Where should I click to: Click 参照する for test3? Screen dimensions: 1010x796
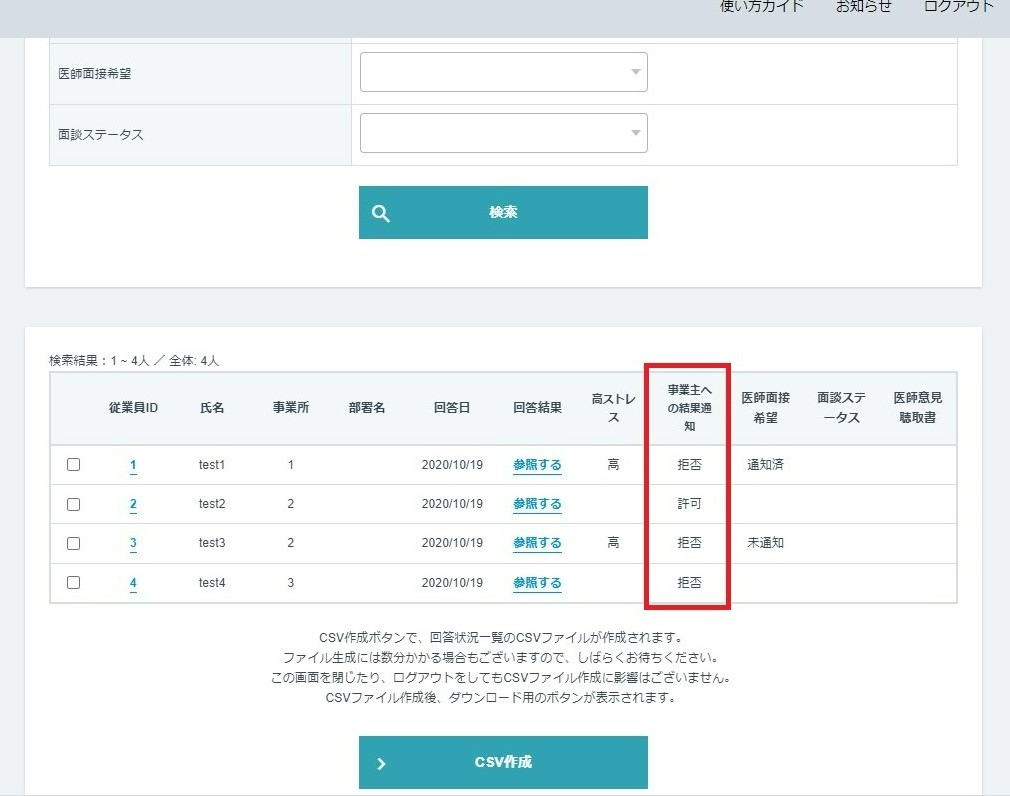537,543
